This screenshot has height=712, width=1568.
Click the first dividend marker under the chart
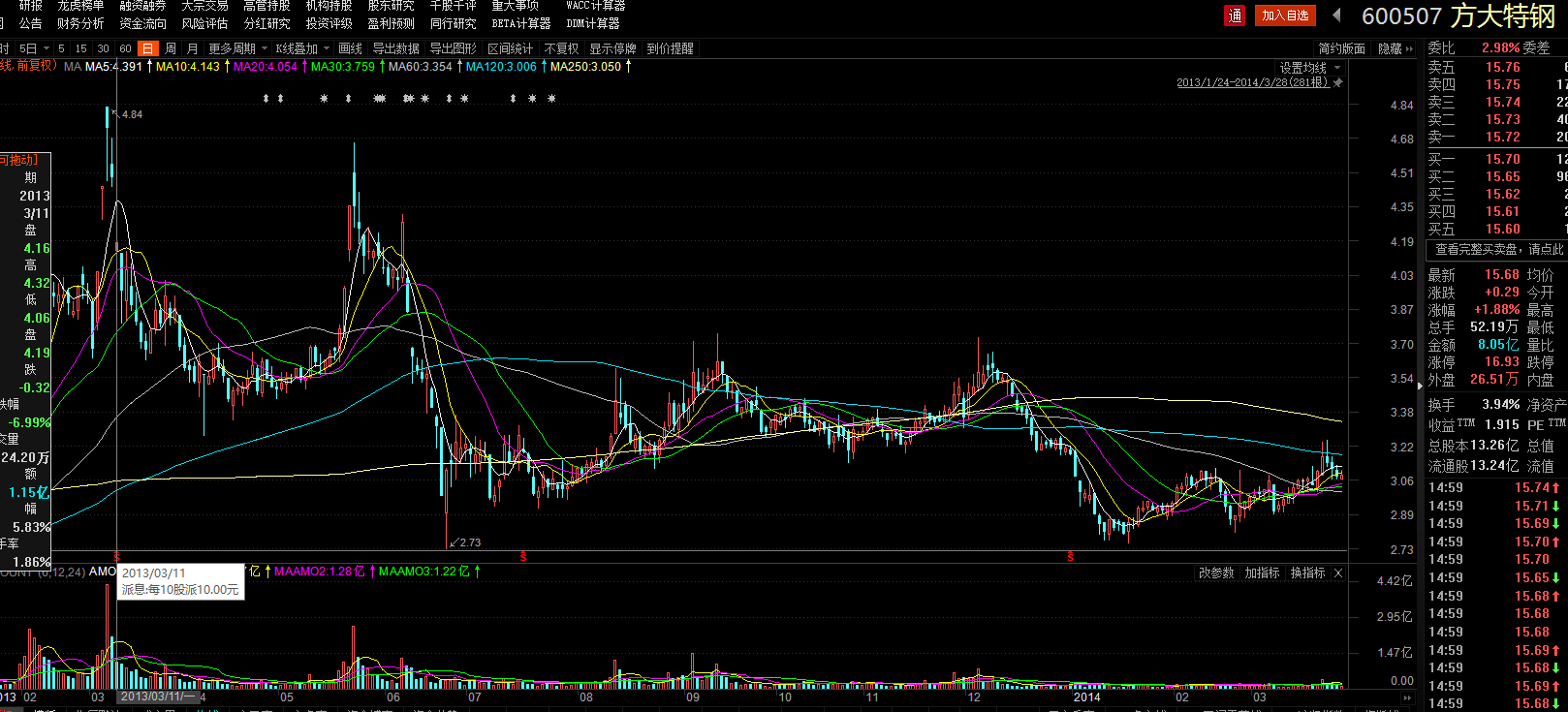pyautogui.click(x=116, y=557)
